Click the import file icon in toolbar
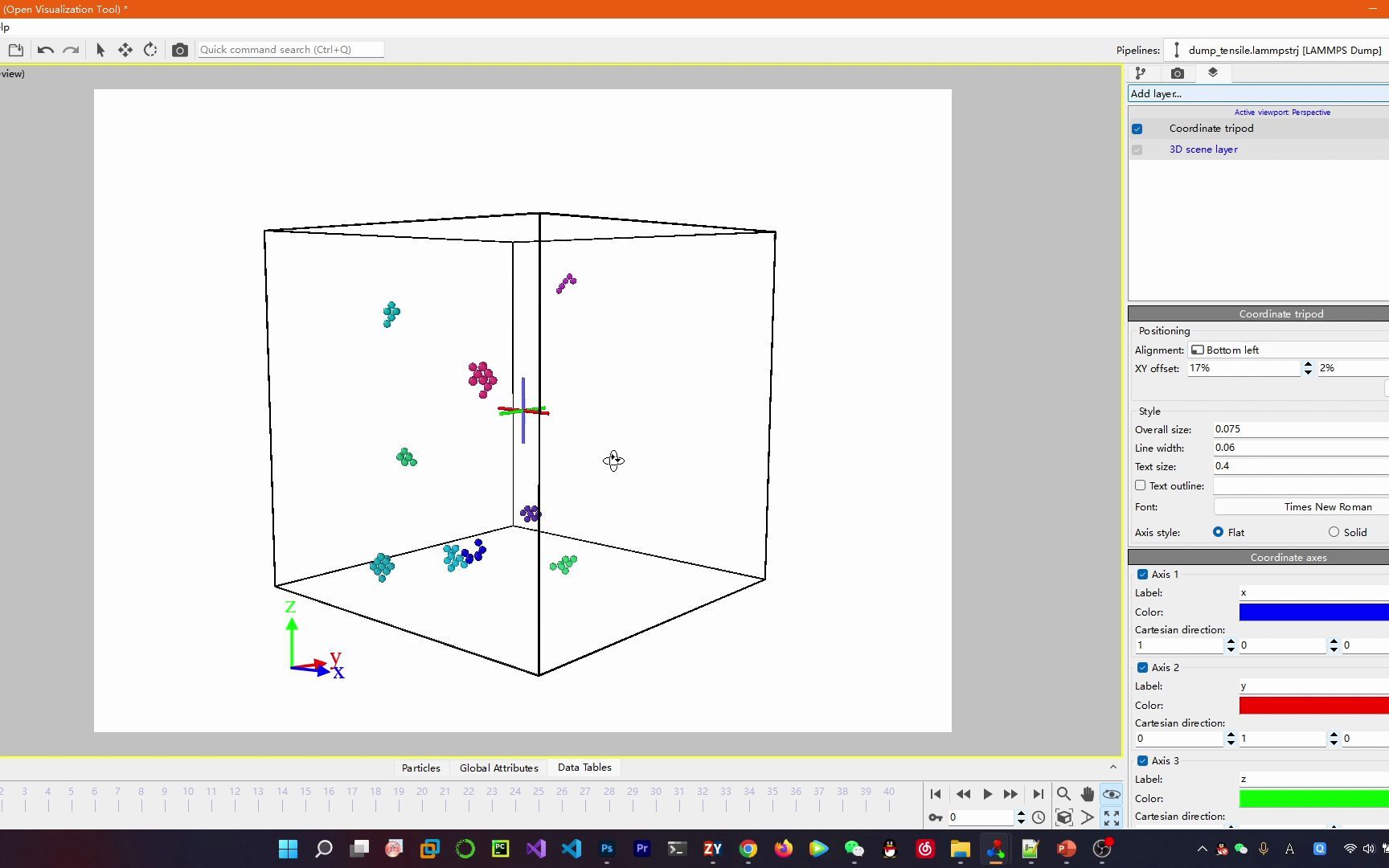 tap(15, 50)
